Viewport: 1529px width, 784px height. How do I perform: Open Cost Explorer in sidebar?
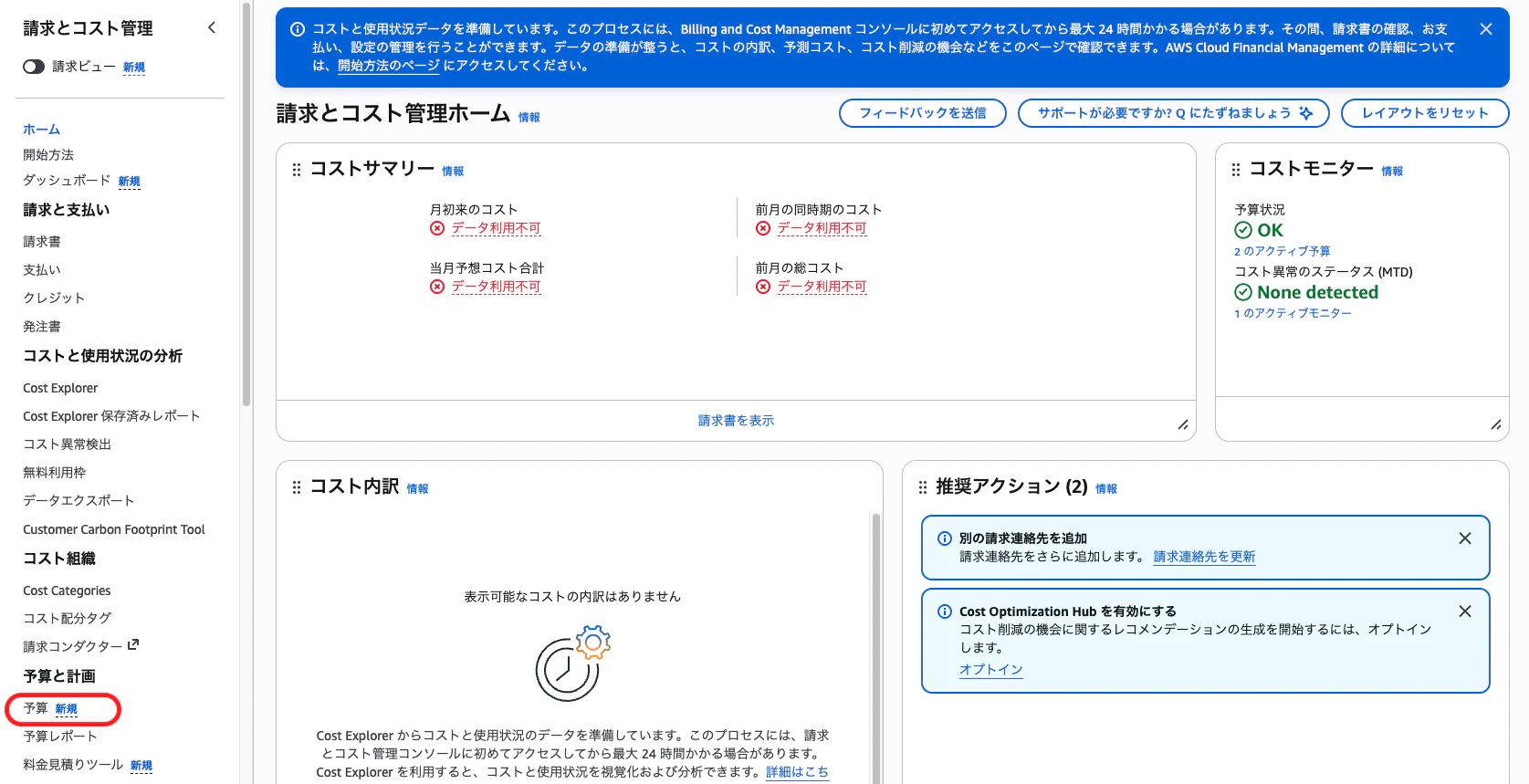pos(60,388)
